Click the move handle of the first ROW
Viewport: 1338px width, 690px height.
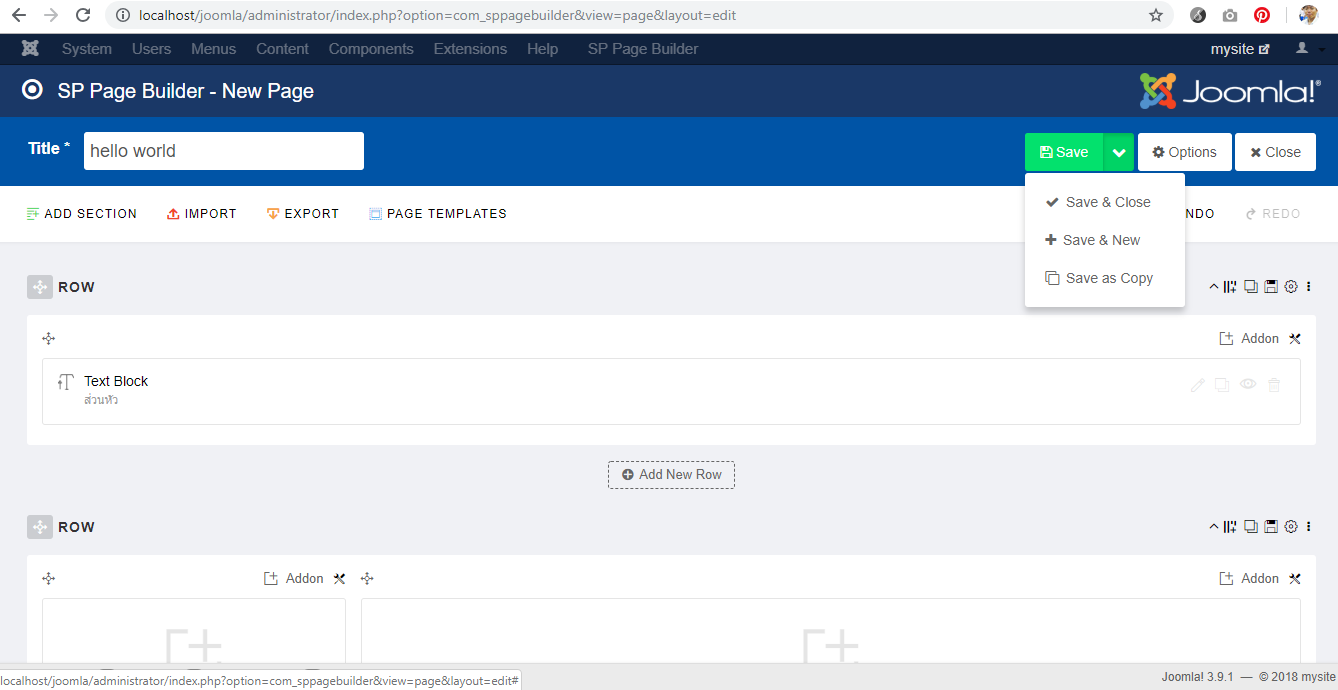coord(40,287)
